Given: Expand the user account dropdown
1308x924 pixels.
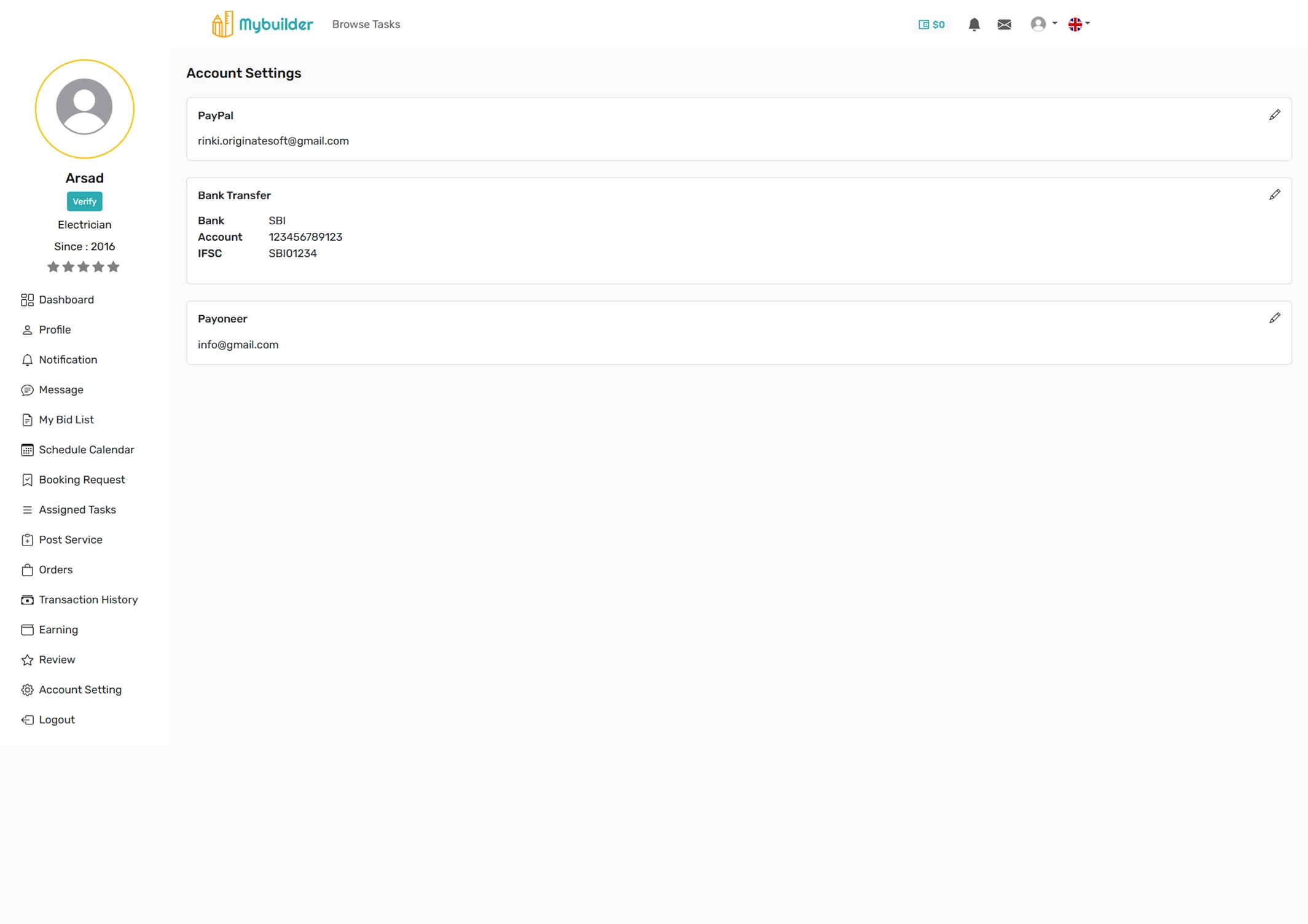Looking at the screenshot, I should (x=1043, y=24).
